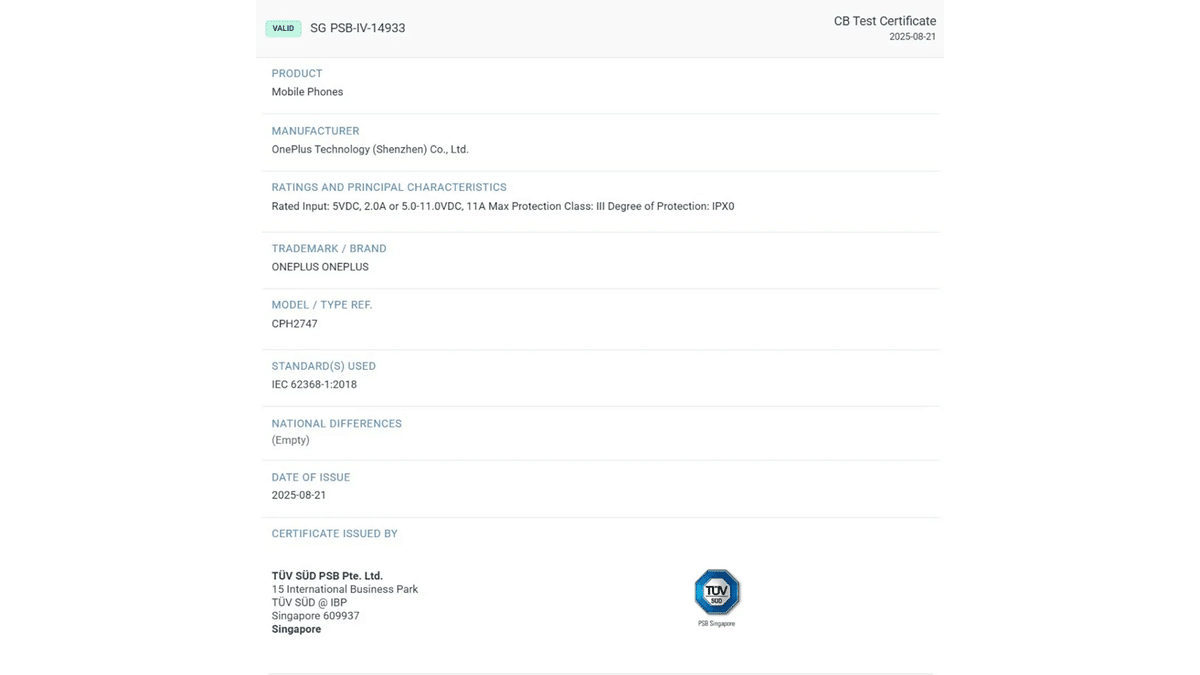The height and width of the screenshot is (675, 1200).
Task: Select issuer name TÜV SÜD PSB Pte. Ltd.
Action: (327, 576)
